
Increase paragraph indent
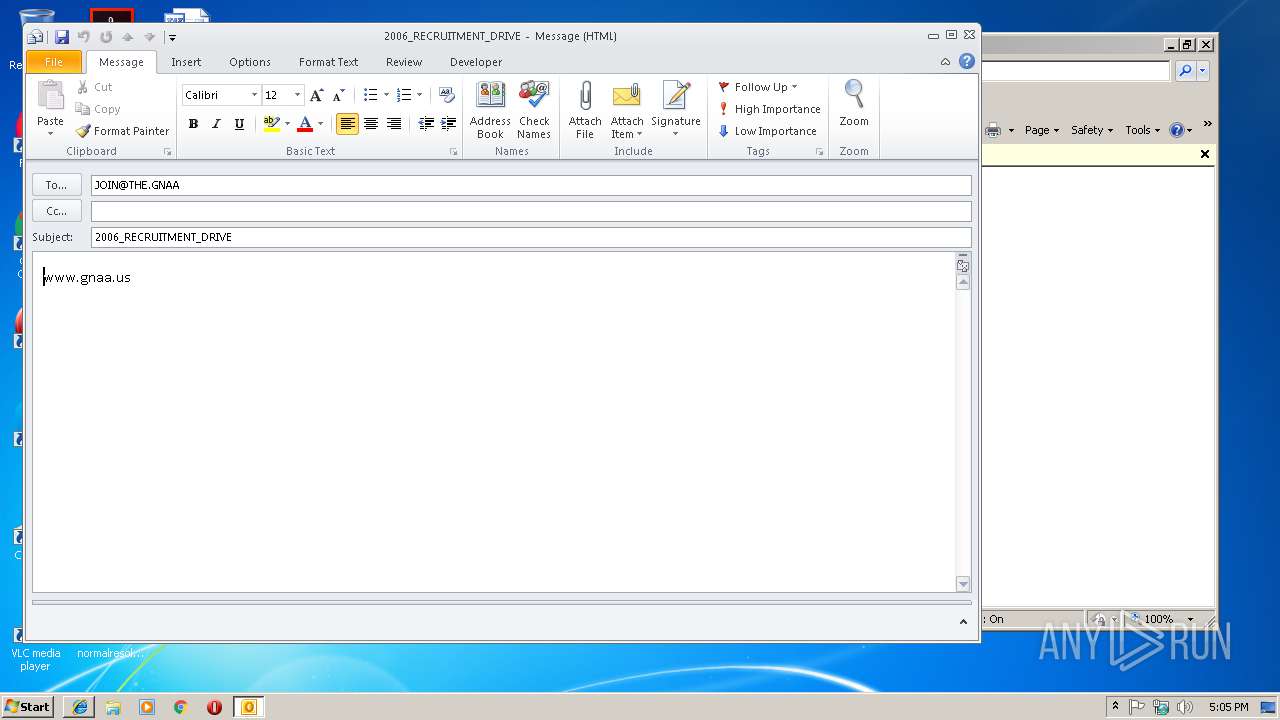point(448,124)
